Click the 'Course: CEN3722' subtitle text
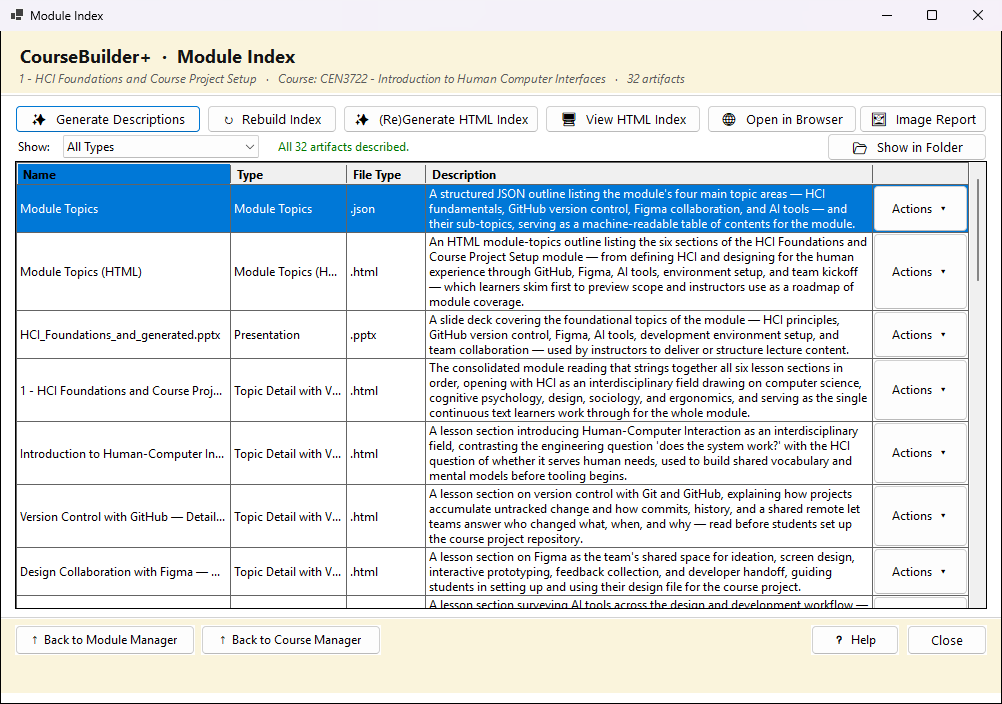1002x704 pixels. (x=442, y=79)
